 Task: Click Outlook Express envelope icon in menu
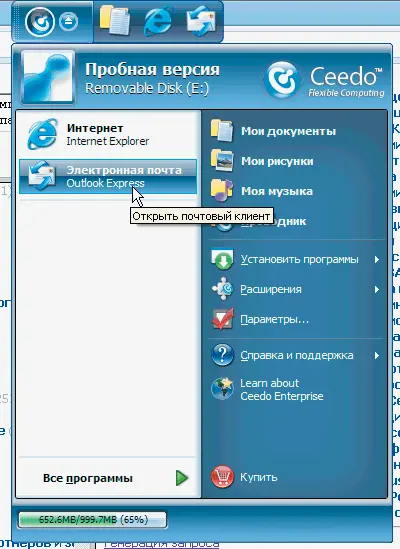click(42, 176)
